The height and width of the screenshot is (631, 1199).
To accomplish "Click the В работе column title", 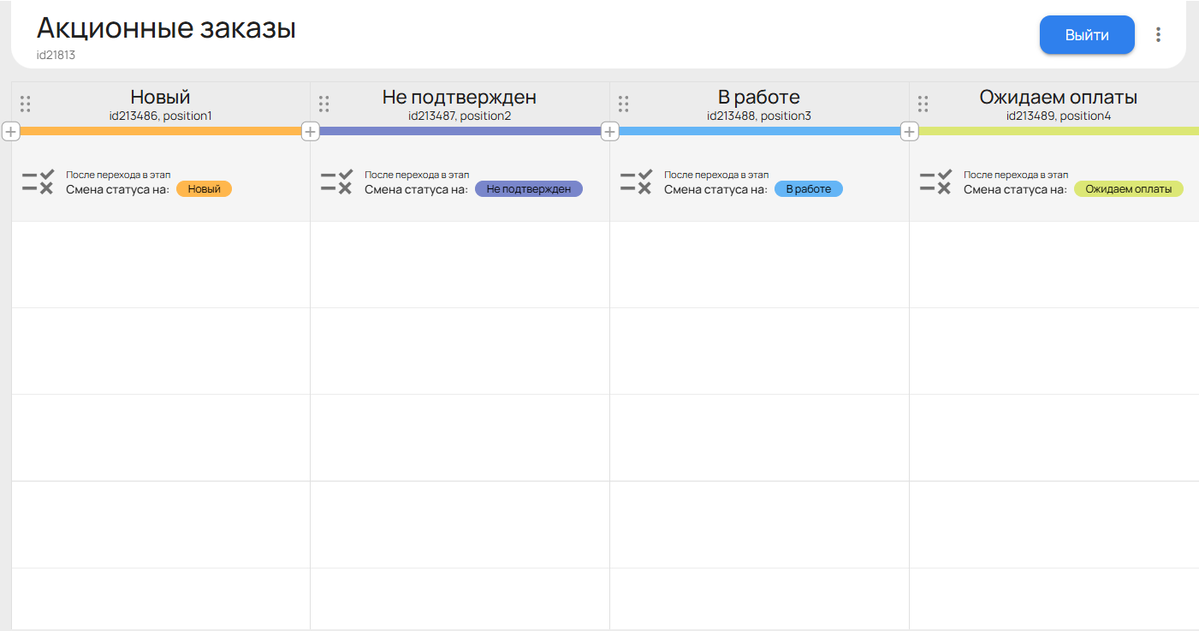I will pos(759,97).
